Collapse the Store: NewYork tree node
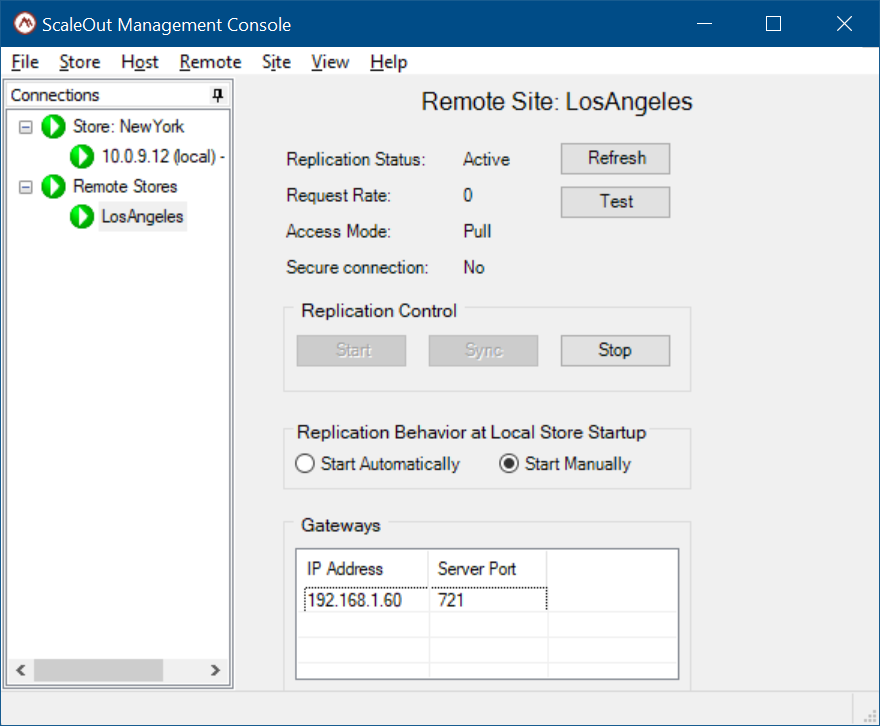This screenshot has height=726, width=880. tap(26, 127)
